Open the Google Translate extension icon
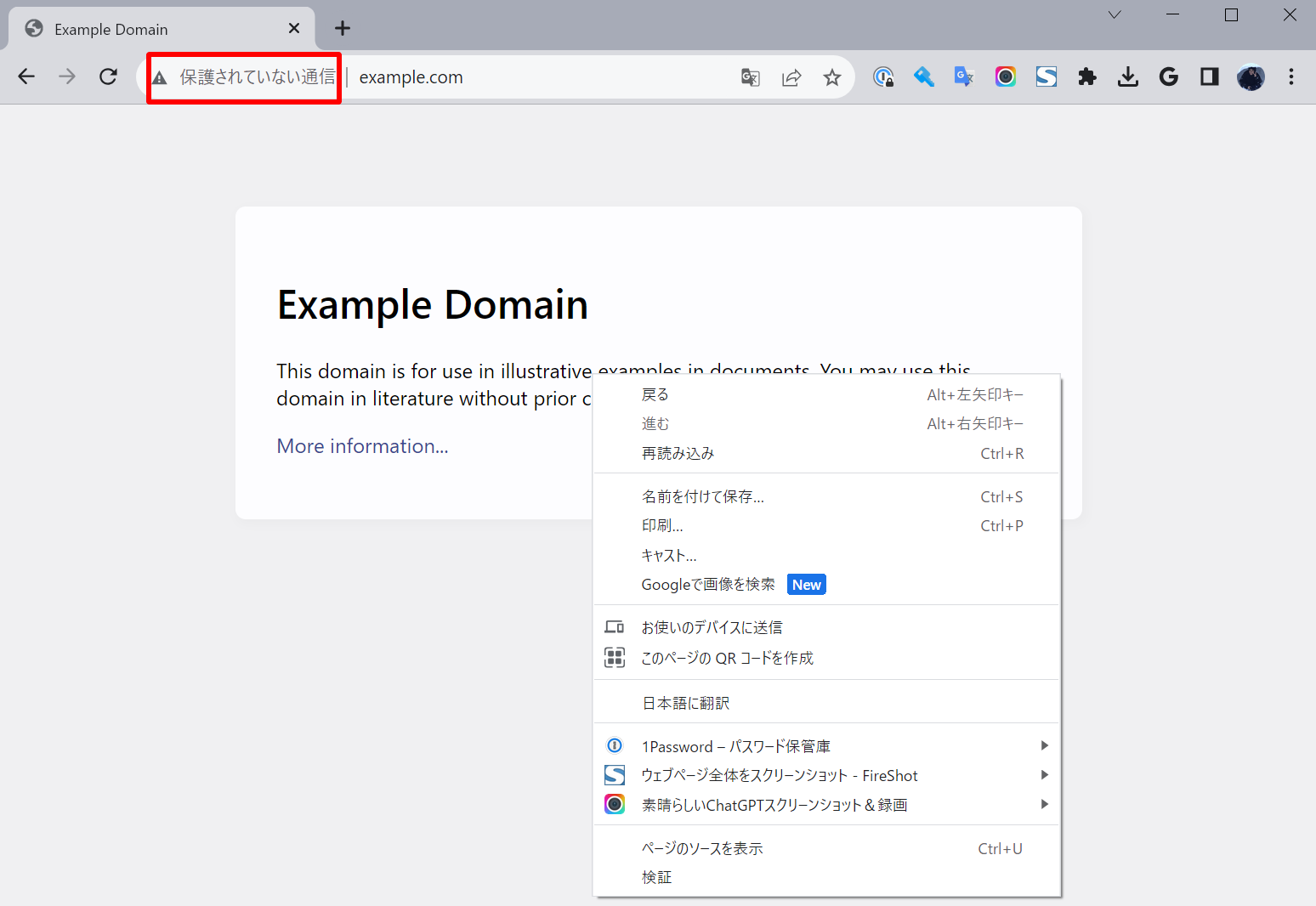The width and height of the screenshot is (1316, 906). (964, 76)
